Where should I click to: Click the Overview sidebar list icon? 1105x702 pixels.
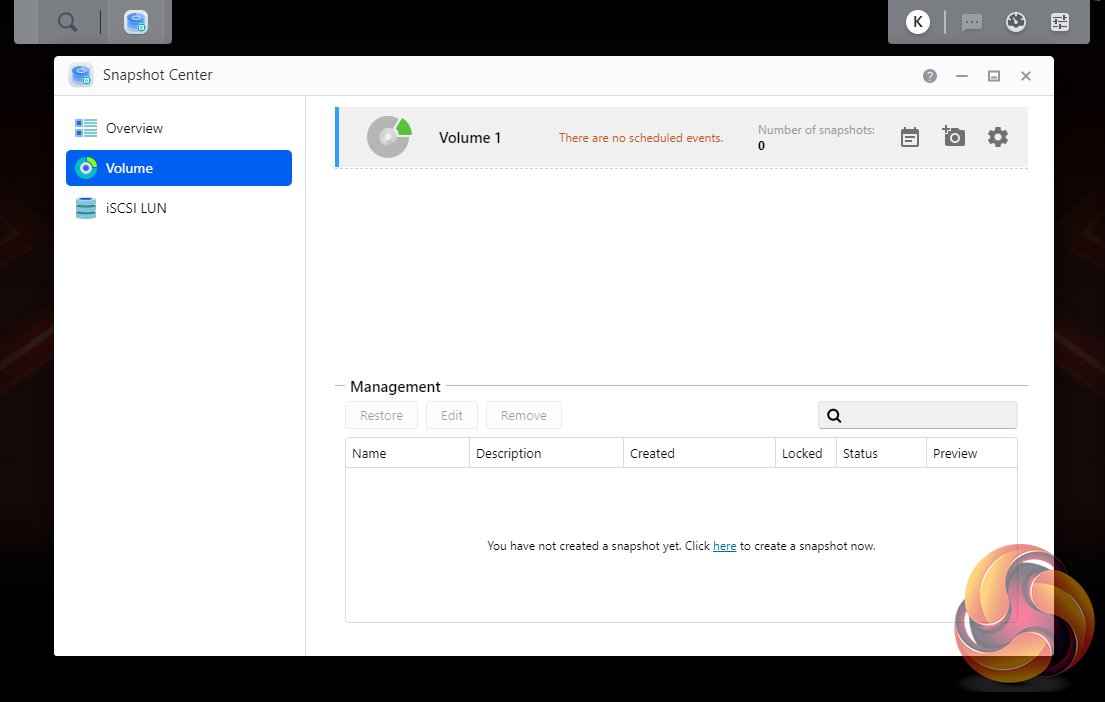tap(86, 128)
